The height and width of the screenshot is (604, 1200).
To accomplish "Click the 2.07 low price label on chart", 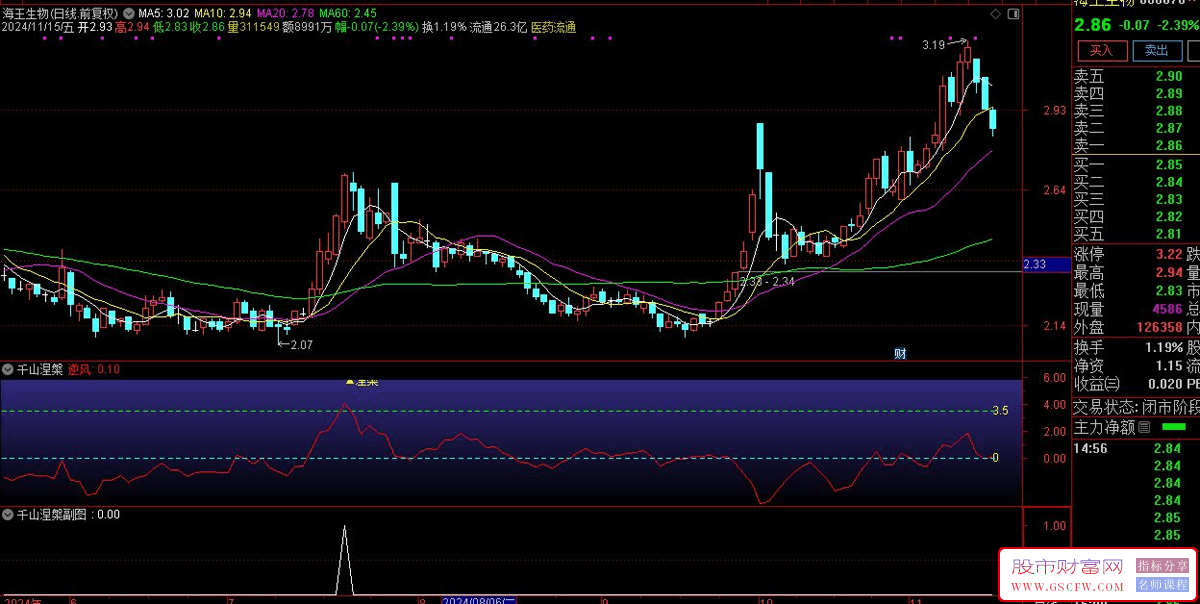I will (301, 344).
